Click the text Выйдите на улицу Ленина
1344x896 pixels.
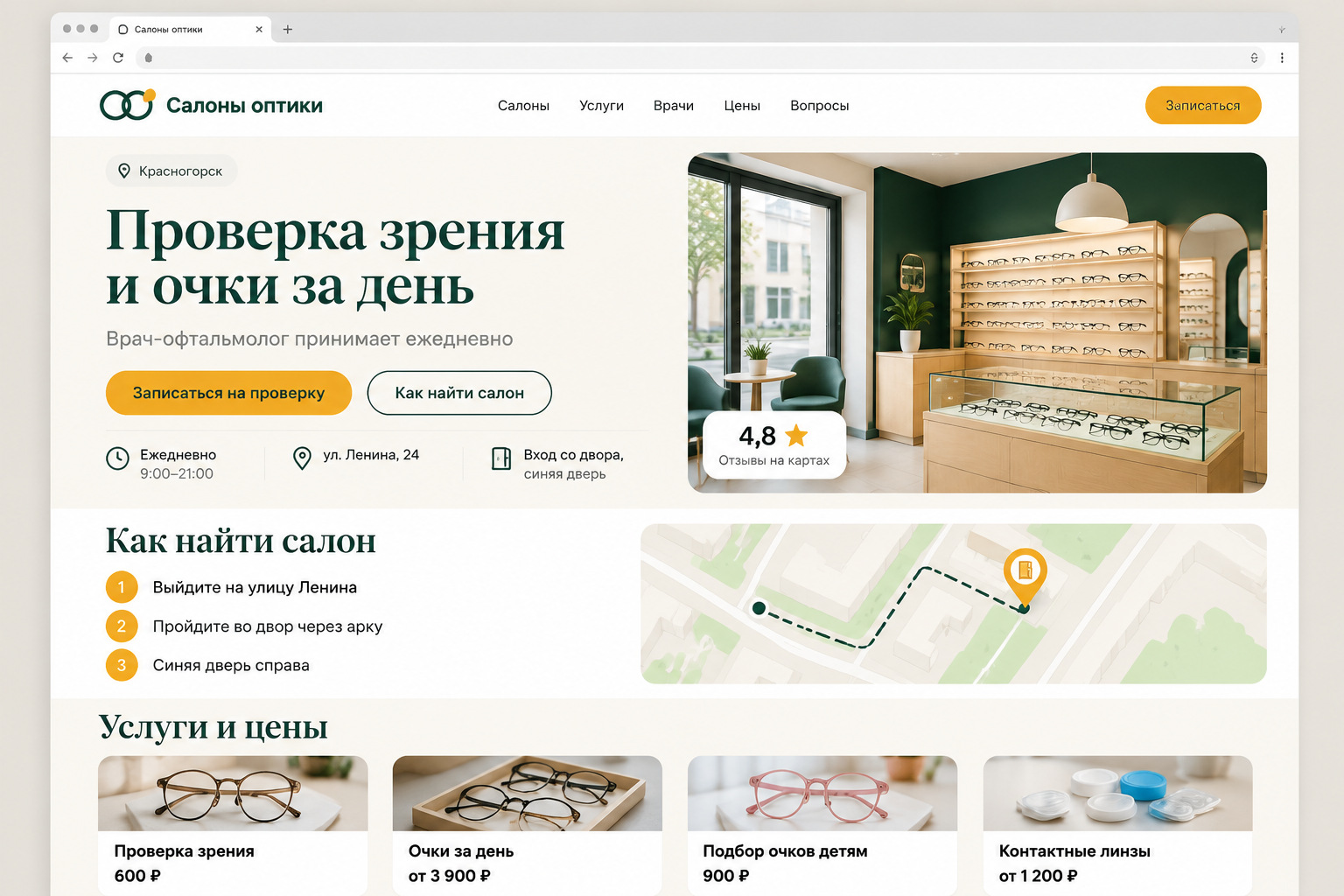coord(255,587)
